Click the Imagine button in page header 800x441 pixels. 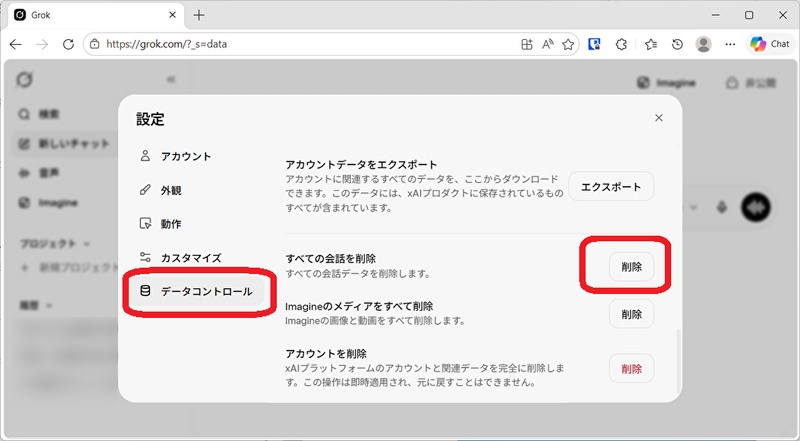point(666,83)
